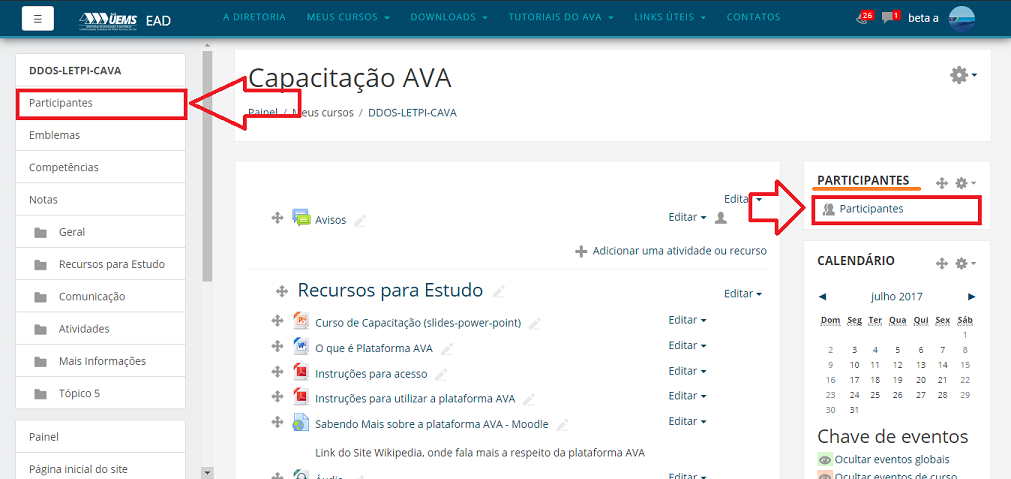Viewport: 1011px width, 479px height.
Task: Open the Links Úteis dropdown
Action: pyautogui.click(x=670, y=17)
